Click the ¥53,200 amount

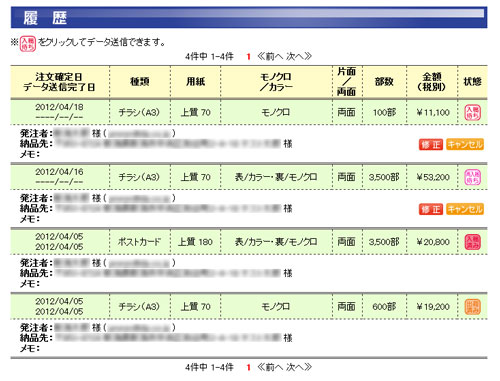(x=433, y=177)
